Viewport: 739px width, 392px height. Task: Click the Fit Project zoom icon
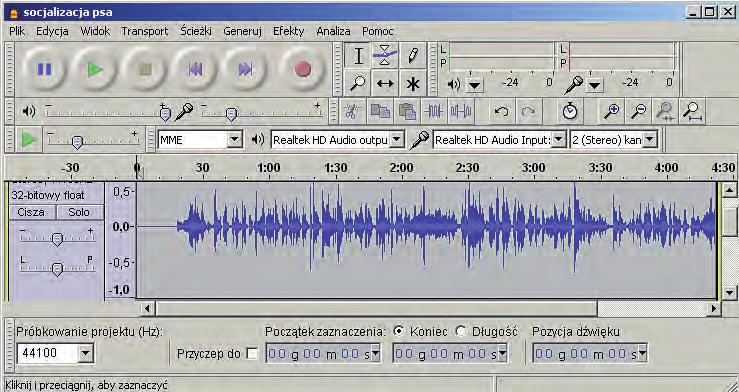(693, 112)
